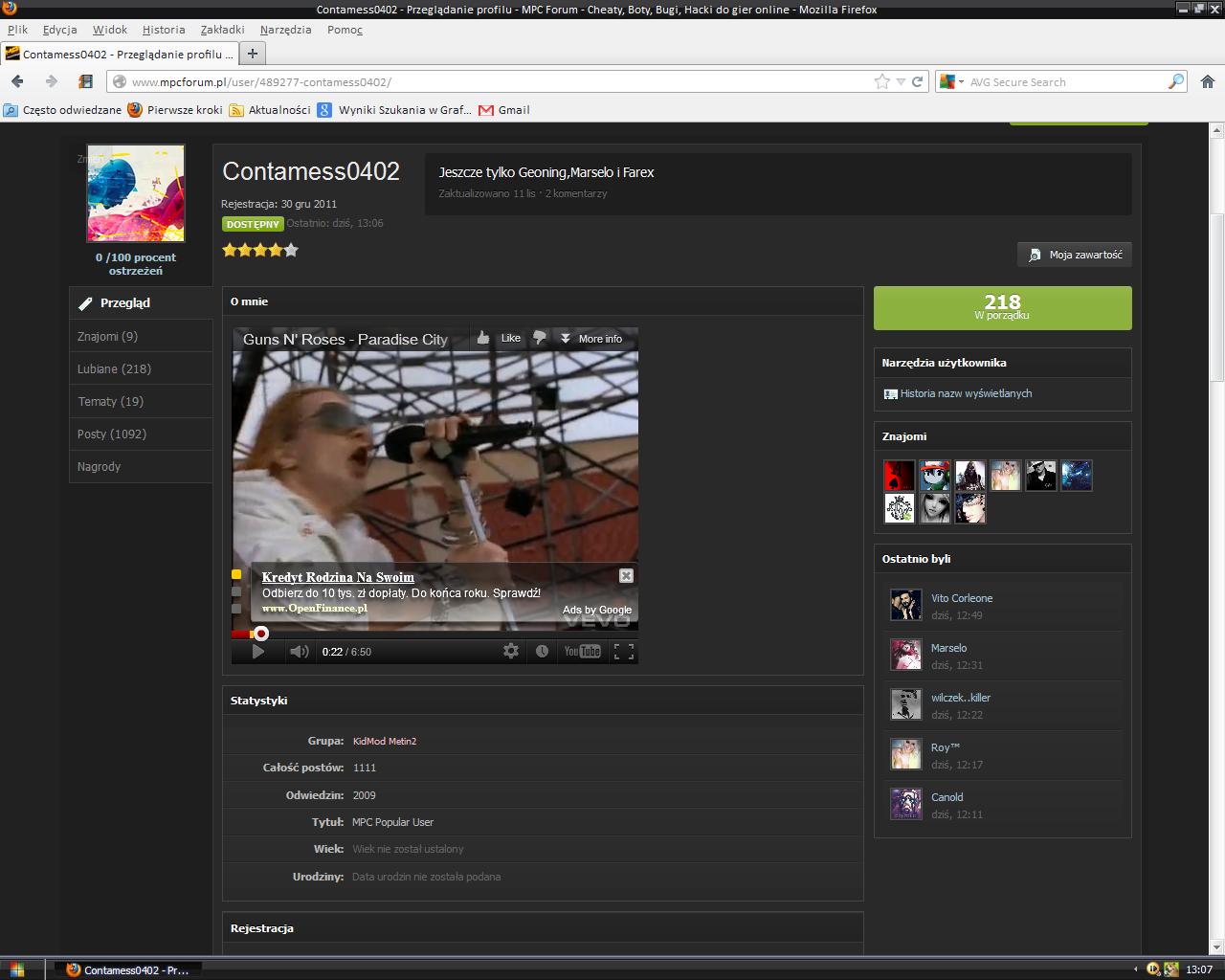Expand More info on the video

coord(591,338)
